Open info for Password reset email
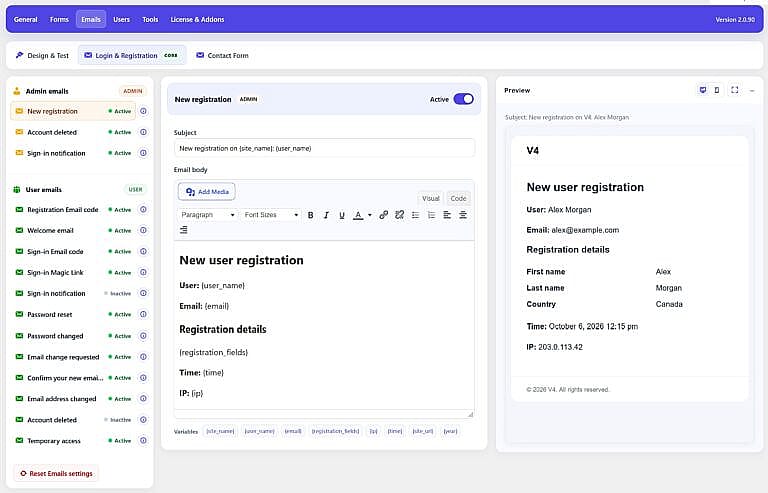 click(143, 314)
